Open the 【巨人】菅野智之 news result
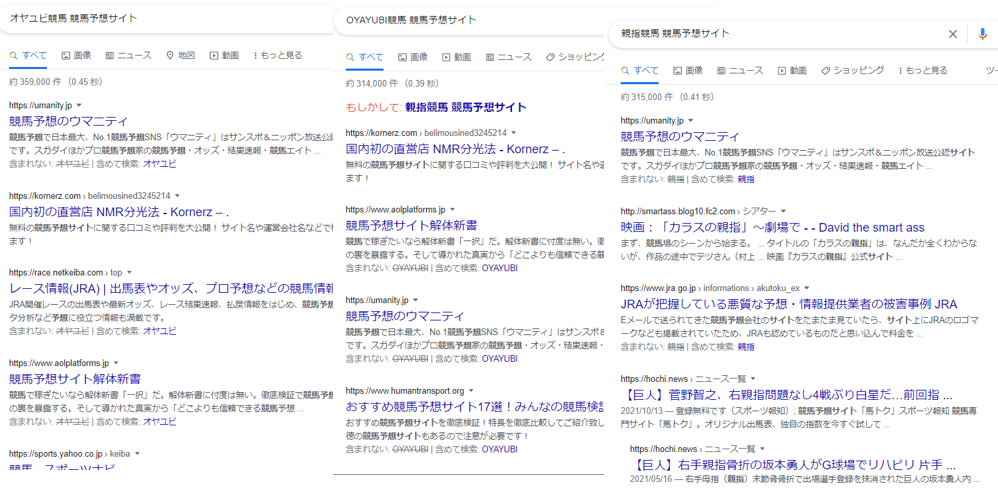This screenshot has width=998, height=492. pyautogui.click(x=786, y=394)
